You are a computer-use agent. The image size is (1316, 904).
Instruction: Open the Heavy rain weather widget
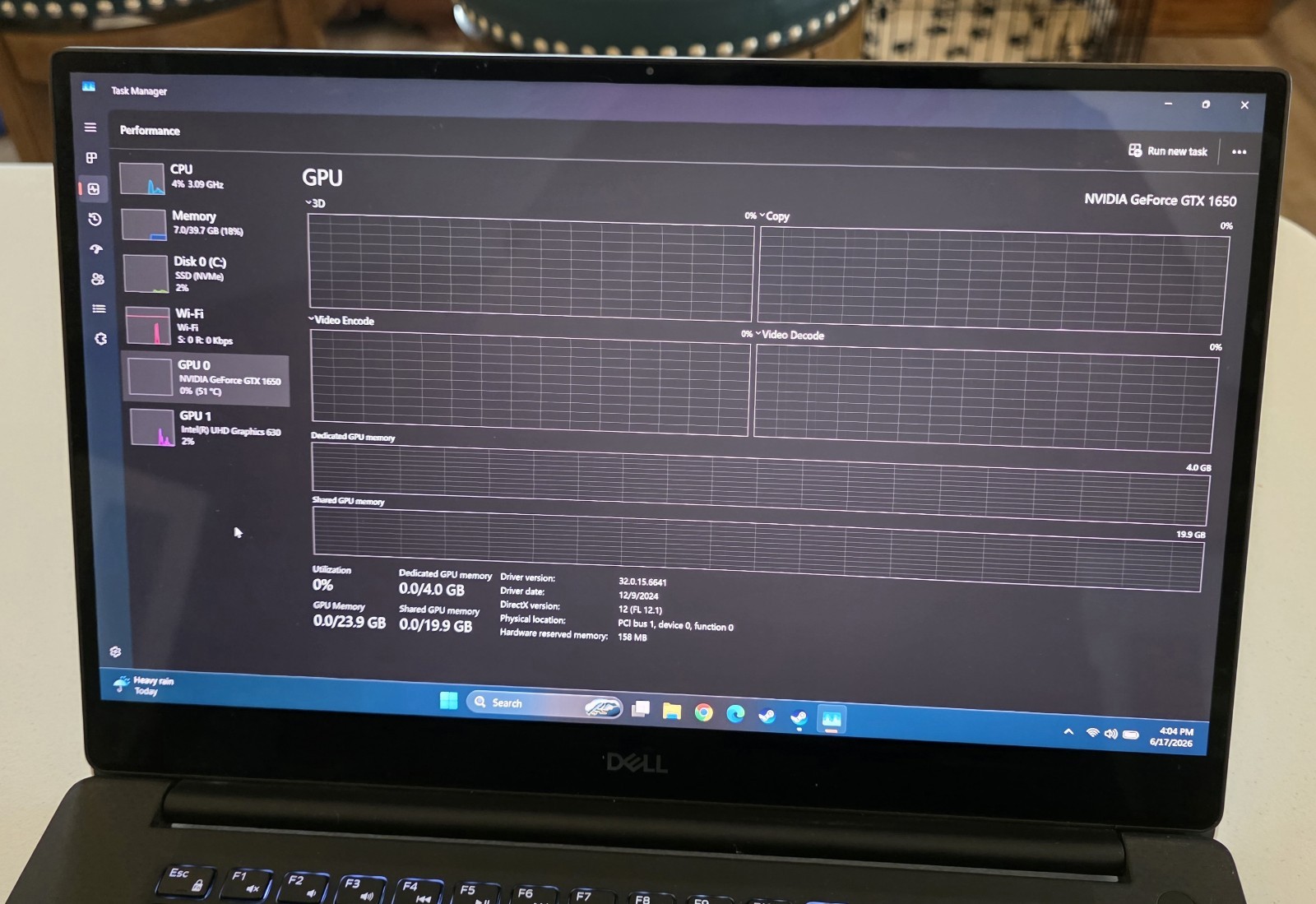click(144, 684)
